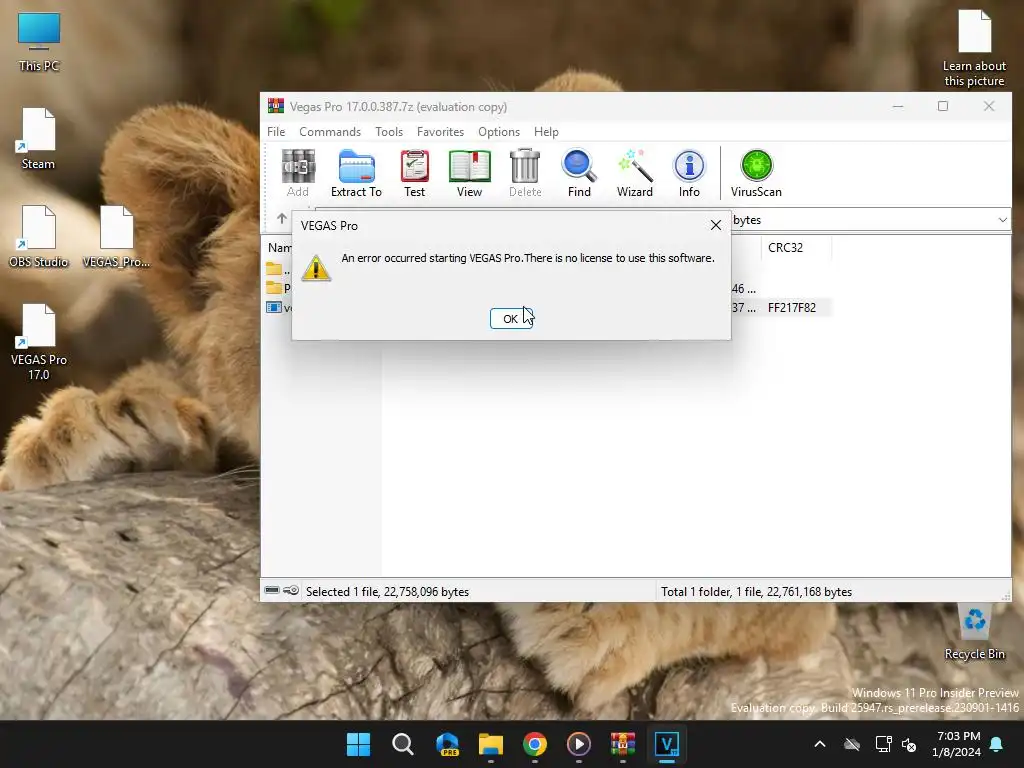The width and height of the screenshot is (1024, 768).
Task: Select the VEGAS_Pro... desktop file
Action: [x=116, y=237]
